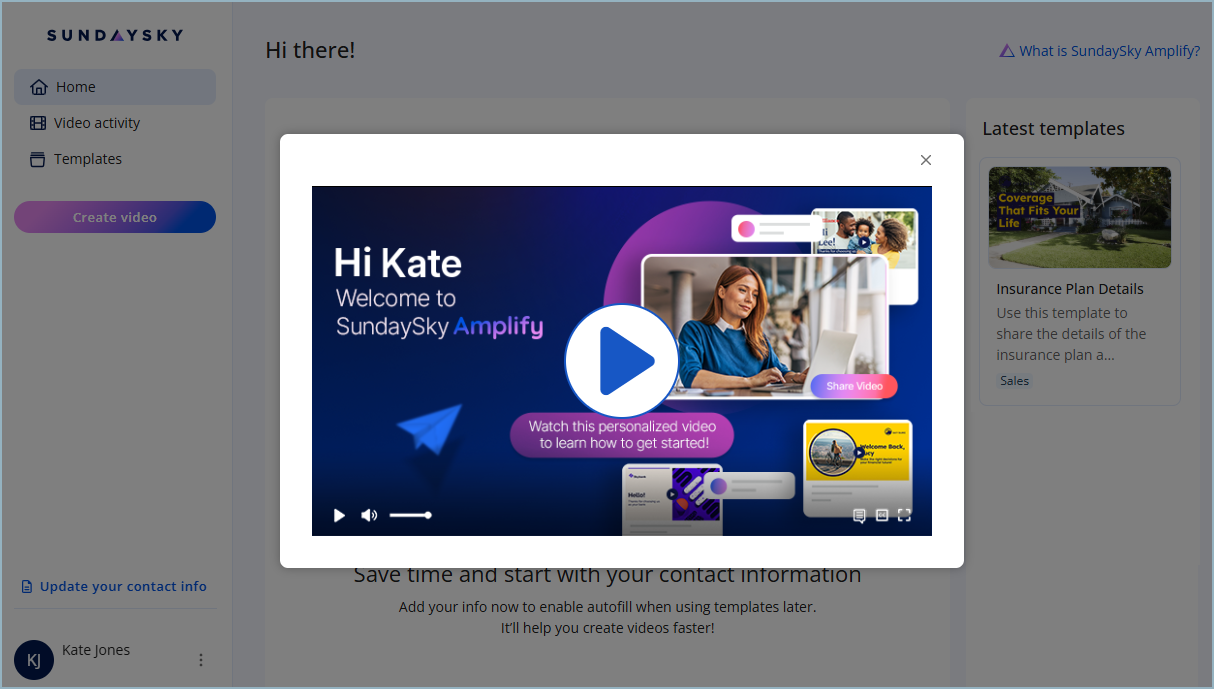This screenshot has height=689, width=1214.
Task: Click the small play icon in video controls
Action: tap(339, 515)
